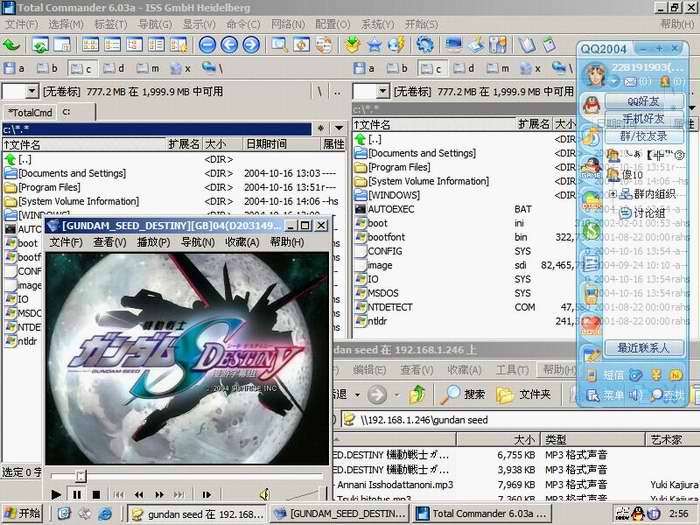The image size is (700, 525).
Task: Open left panel drive dropdown list
Action: tap(31, 92)
